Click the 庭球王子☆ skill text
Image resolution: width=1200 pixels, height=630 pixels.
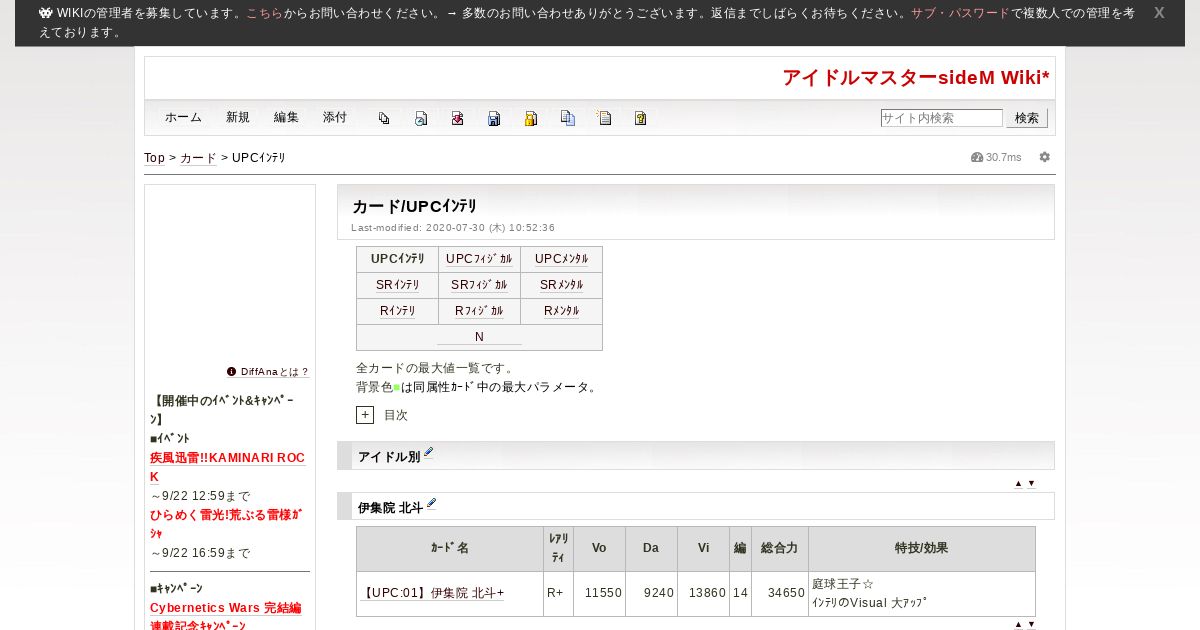tap(843, 584)
